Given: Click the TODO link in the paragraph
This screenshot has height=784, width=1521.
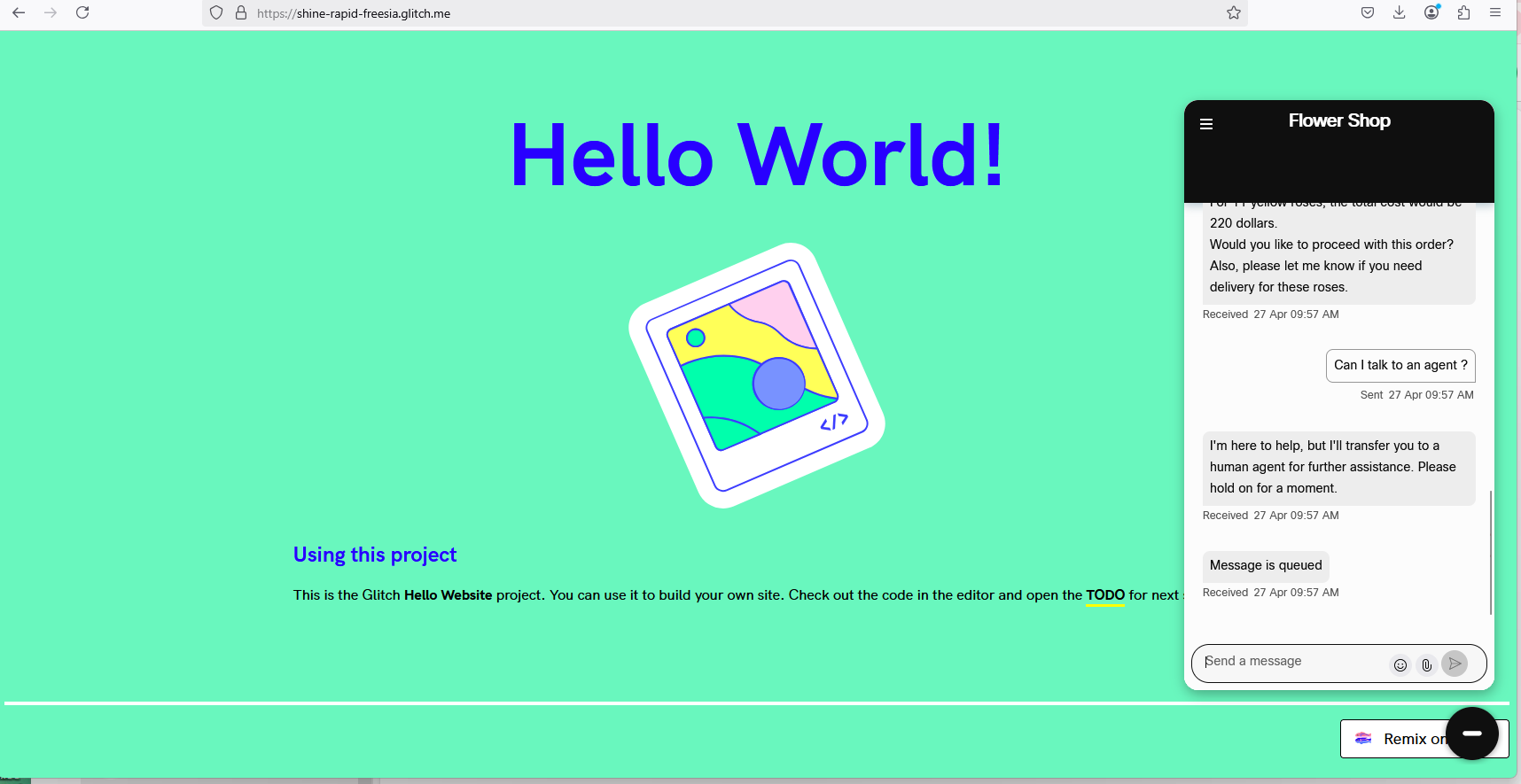Looking at the screenshot, I should [1104, 595].
